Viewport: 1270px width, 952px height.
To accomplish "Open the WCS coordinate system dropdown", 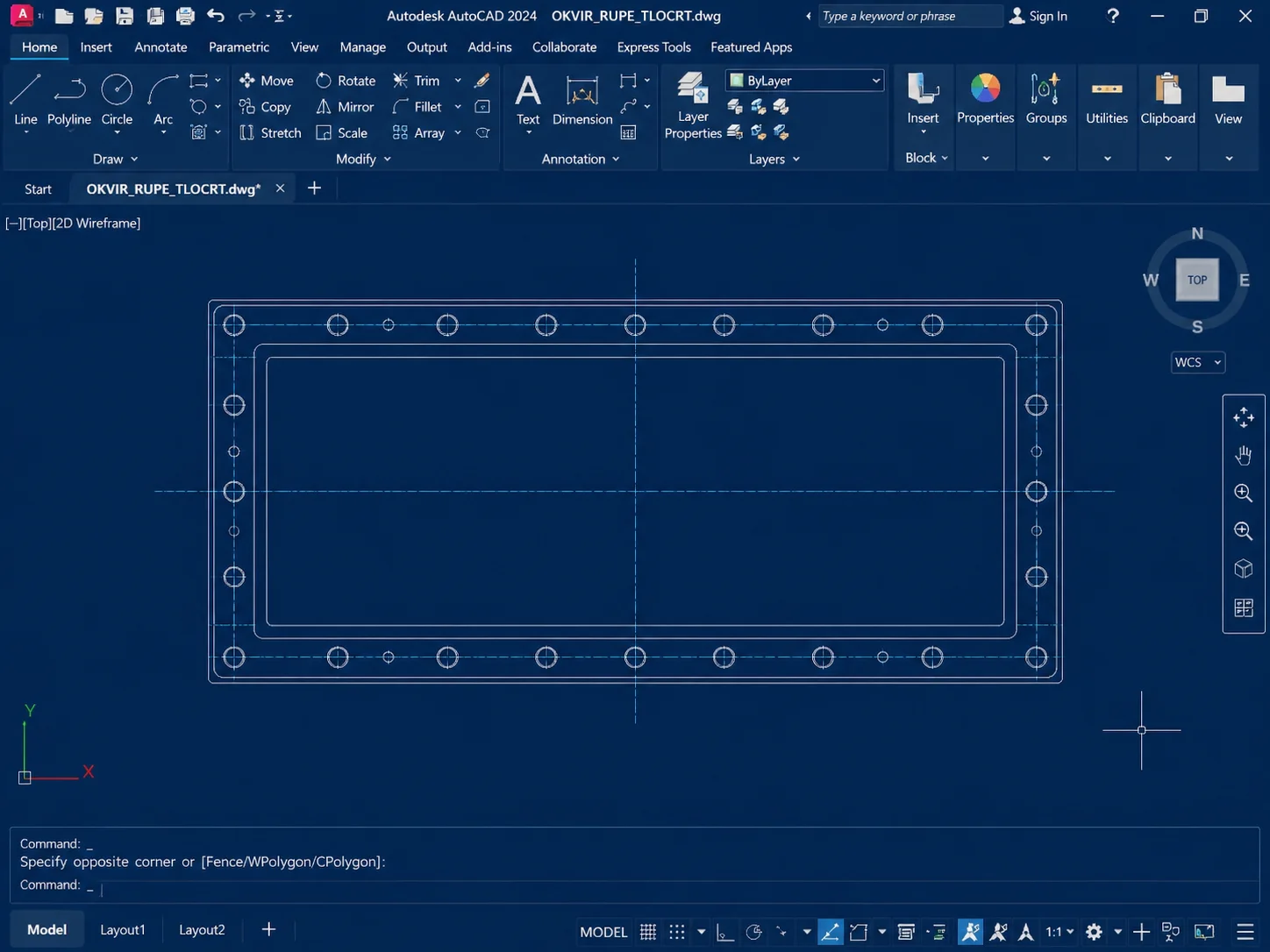I will click(1198, 362).
